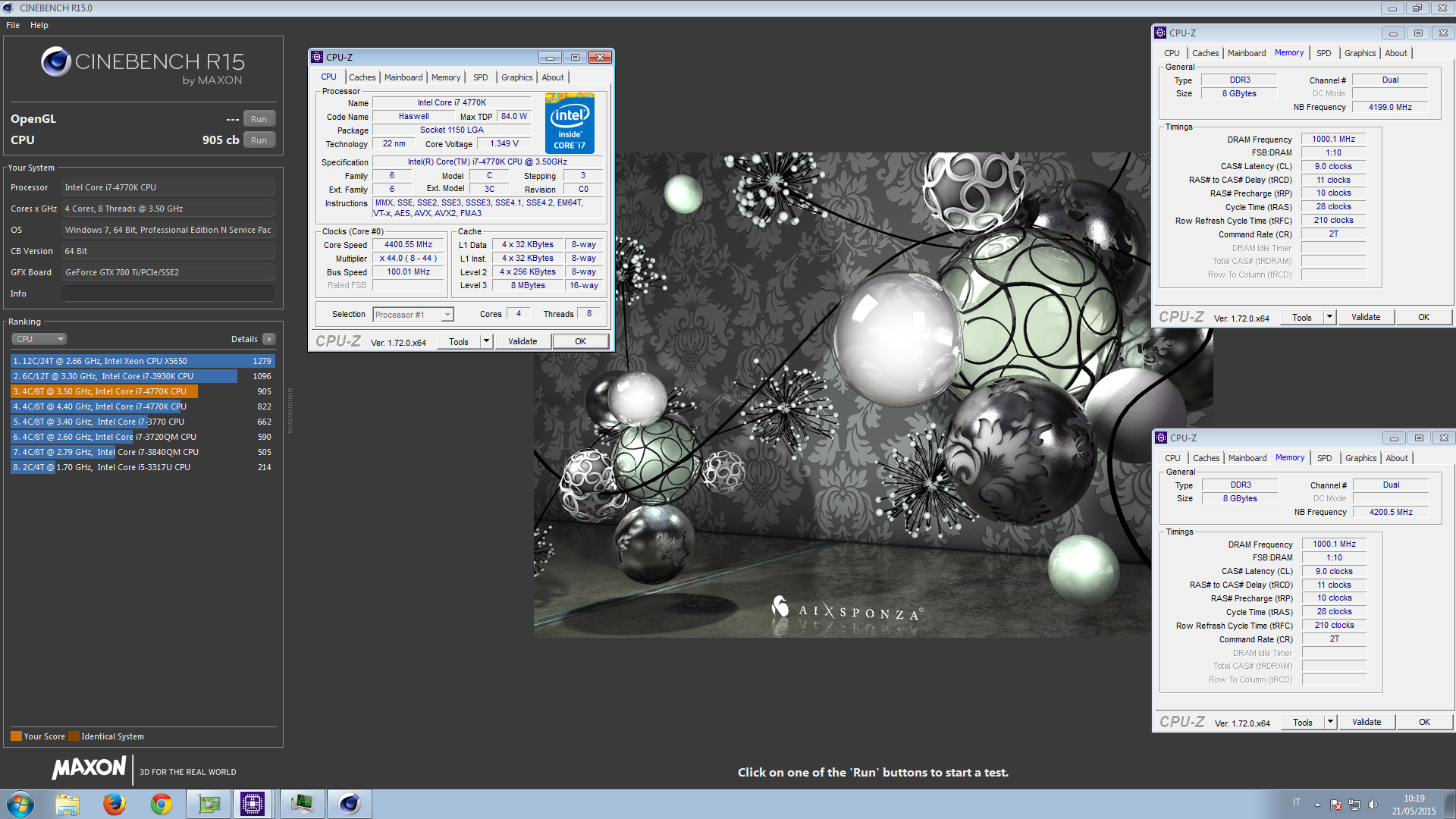Open the SPD tab in center CPU-Z window
1456x819 pixels.
click(481, 77)
